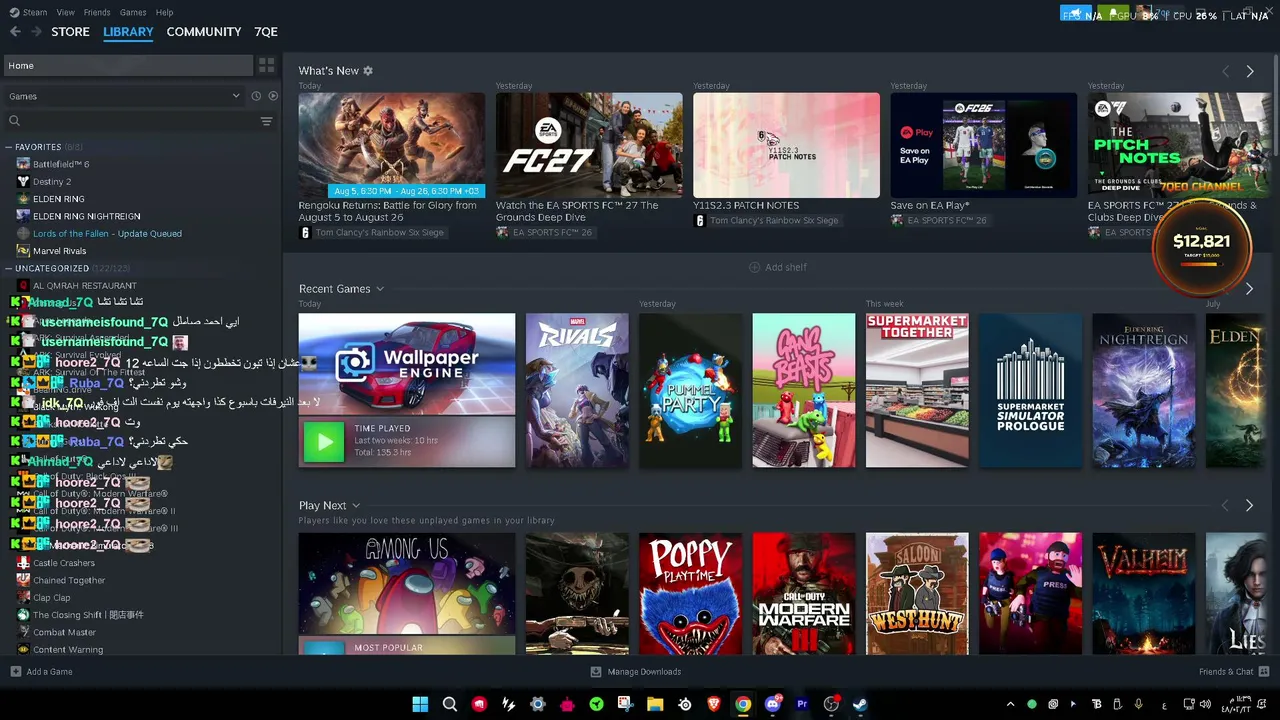The width and height of the screenshot is (1280, 720).
Task: Open Windows taskbar search
Action: click(x=450, y=704)
